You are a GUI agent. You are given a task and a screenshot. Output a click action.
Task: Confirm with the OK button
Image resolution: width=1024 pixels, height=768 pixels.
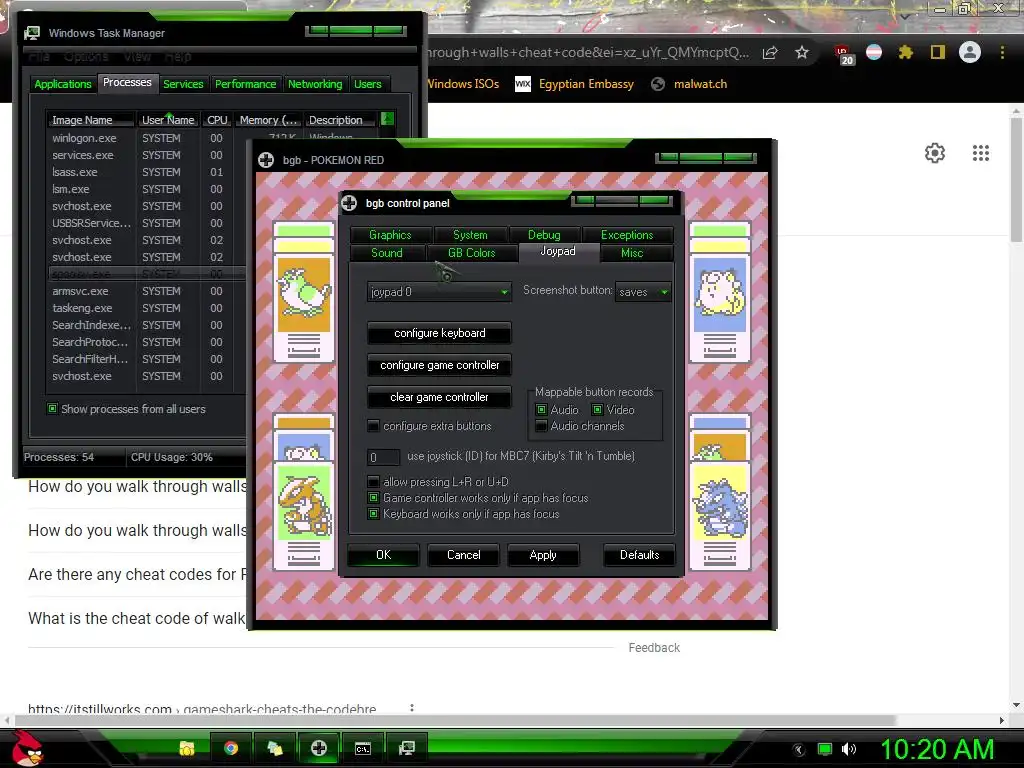point(383,554)
